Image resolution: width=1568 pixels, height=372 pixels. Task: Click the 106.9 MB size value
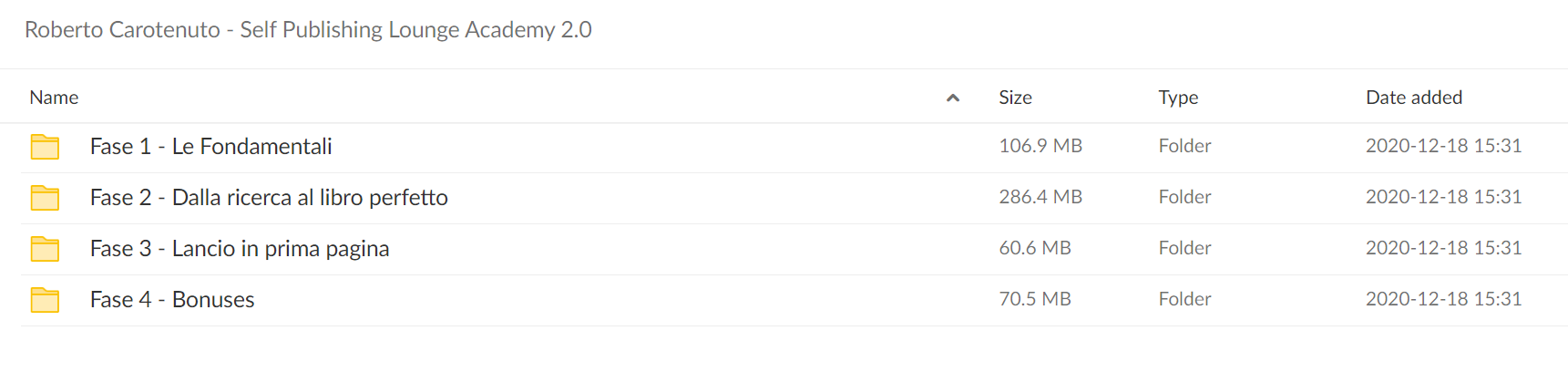[1040, 146]
